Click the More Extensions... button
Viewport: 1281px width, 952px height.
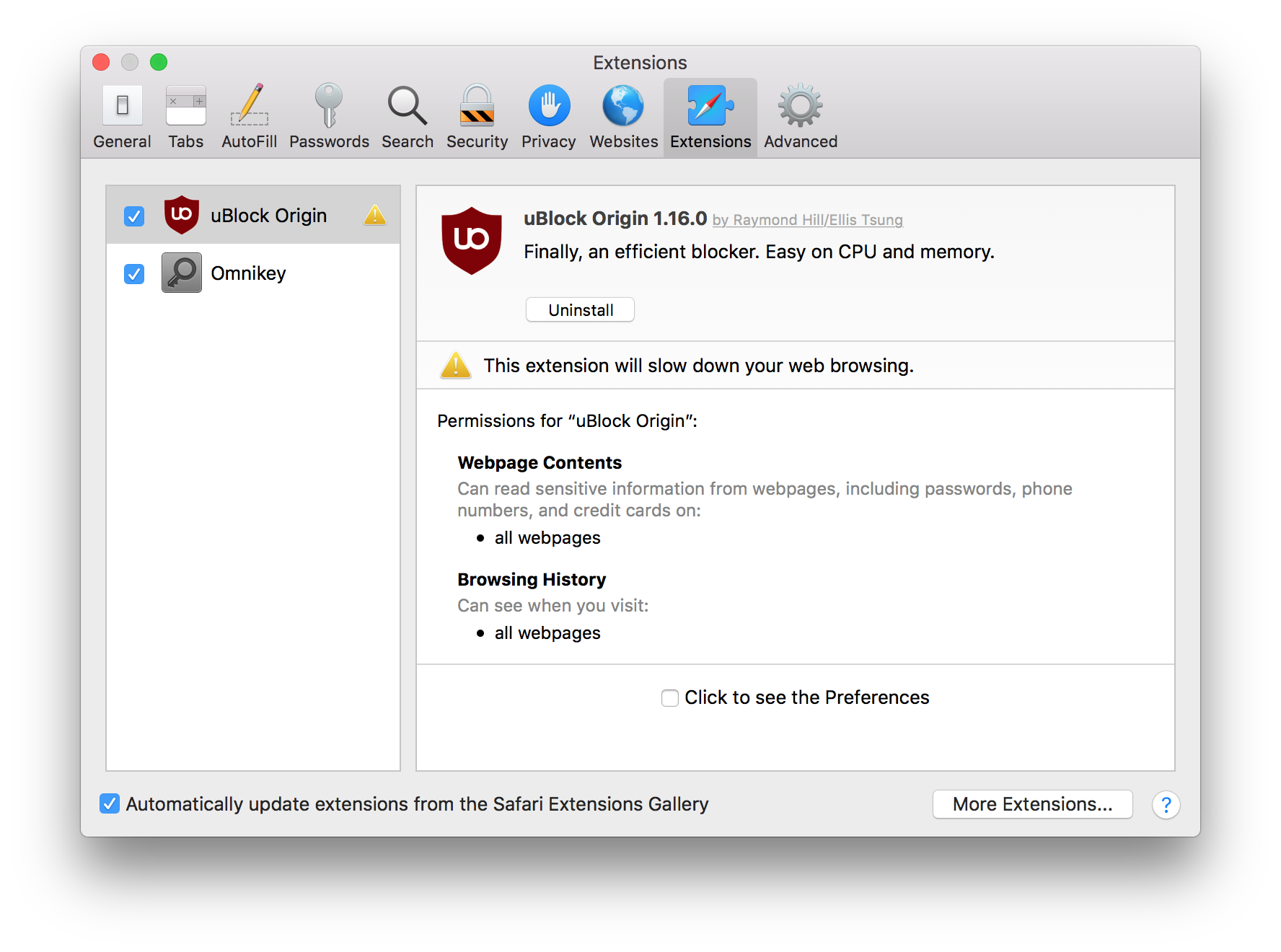click(x=1032, y=804)
